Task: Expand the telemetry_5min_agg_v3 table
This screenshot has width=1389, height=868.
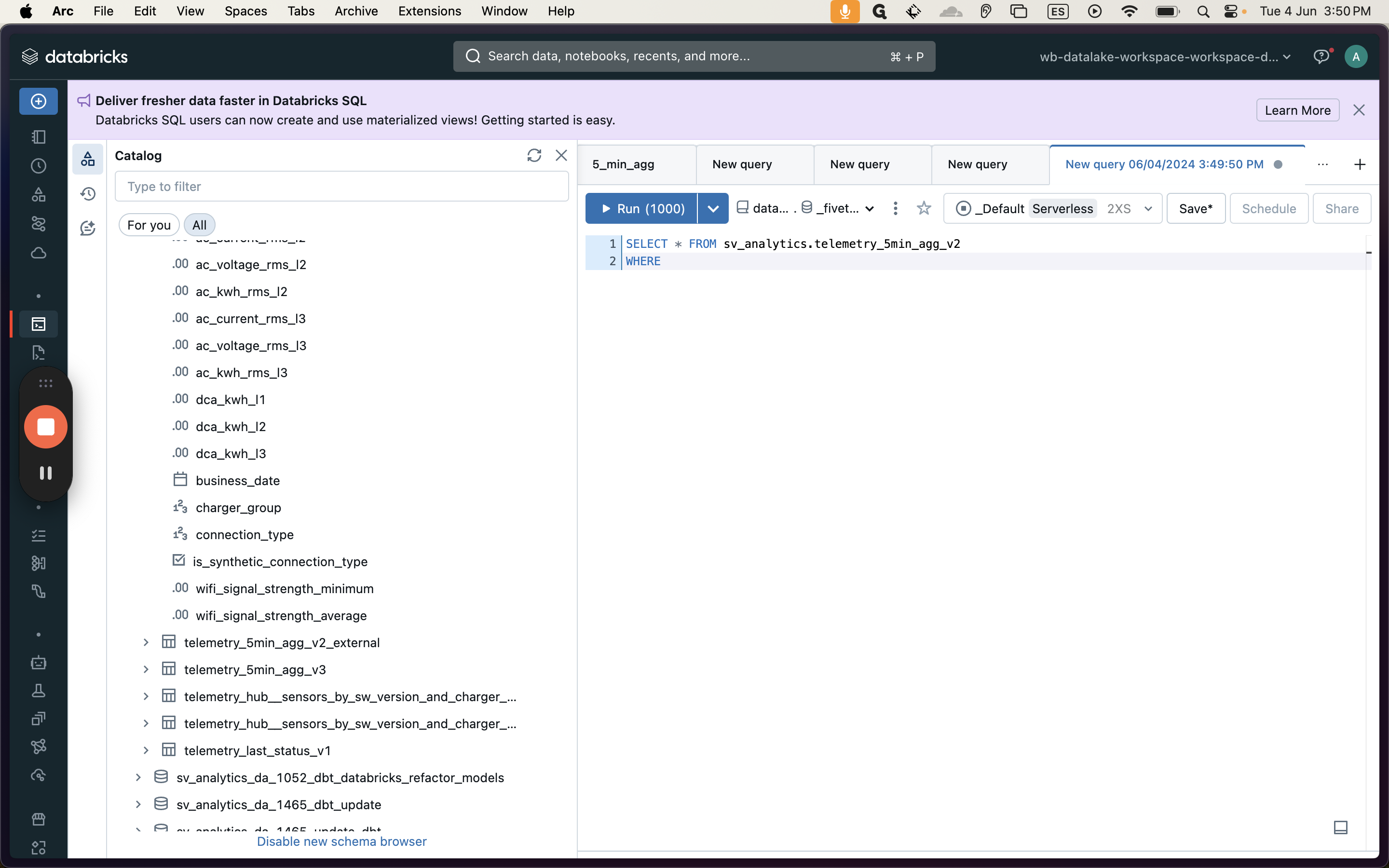Action: (x=146, y=669)
